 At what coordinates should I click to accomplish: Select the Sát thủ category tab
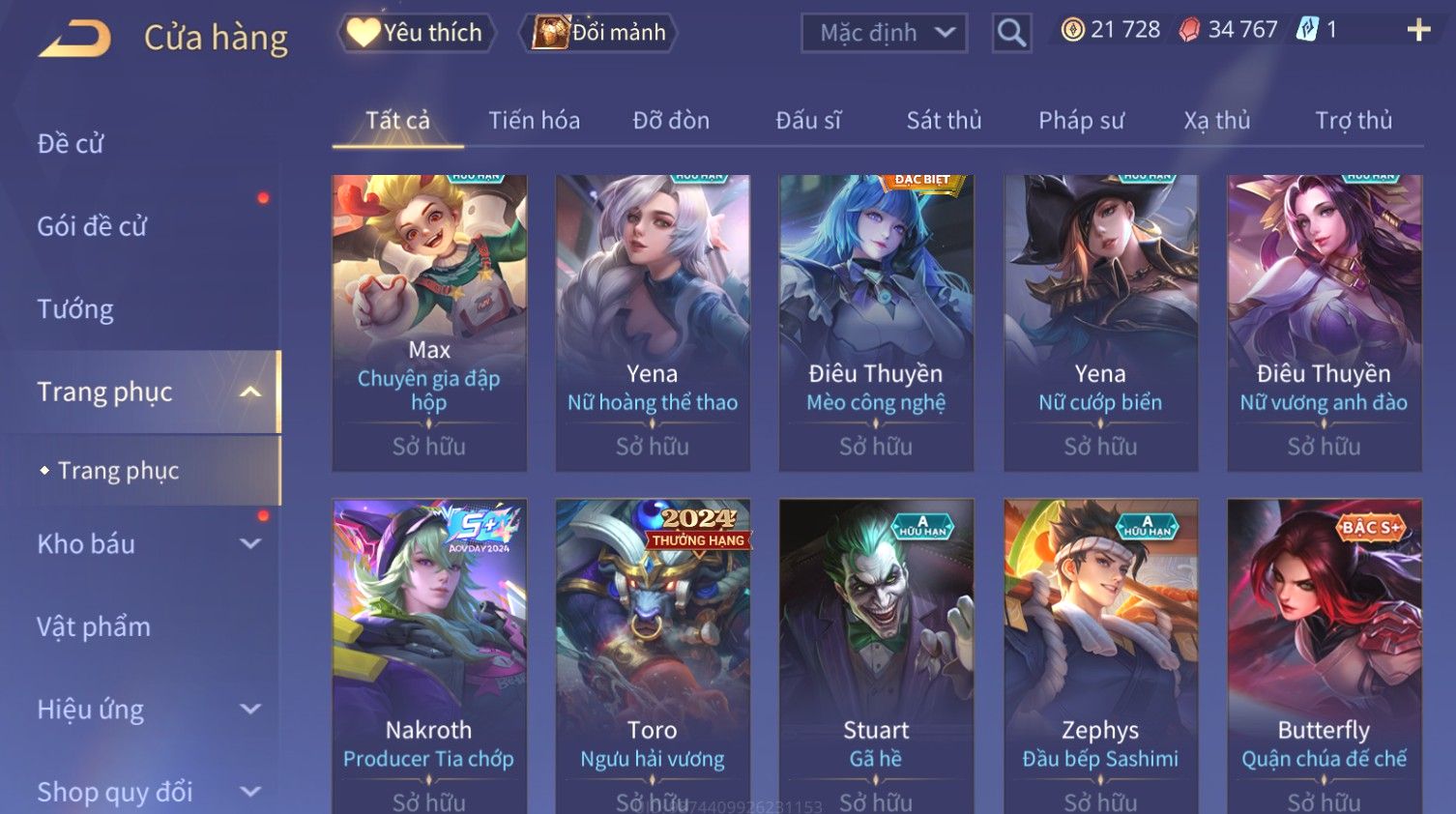(944, 121)
